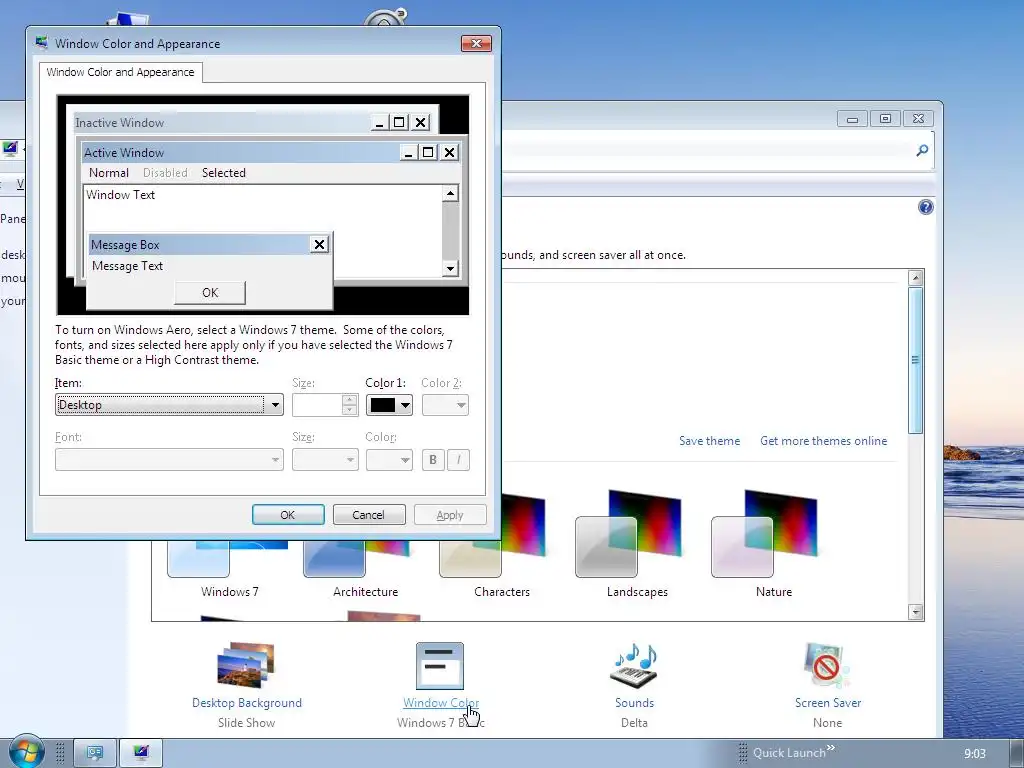
Task: Click Cancel in the Window Color dialog
Action: pyautogui.click(x=369, y=515)
